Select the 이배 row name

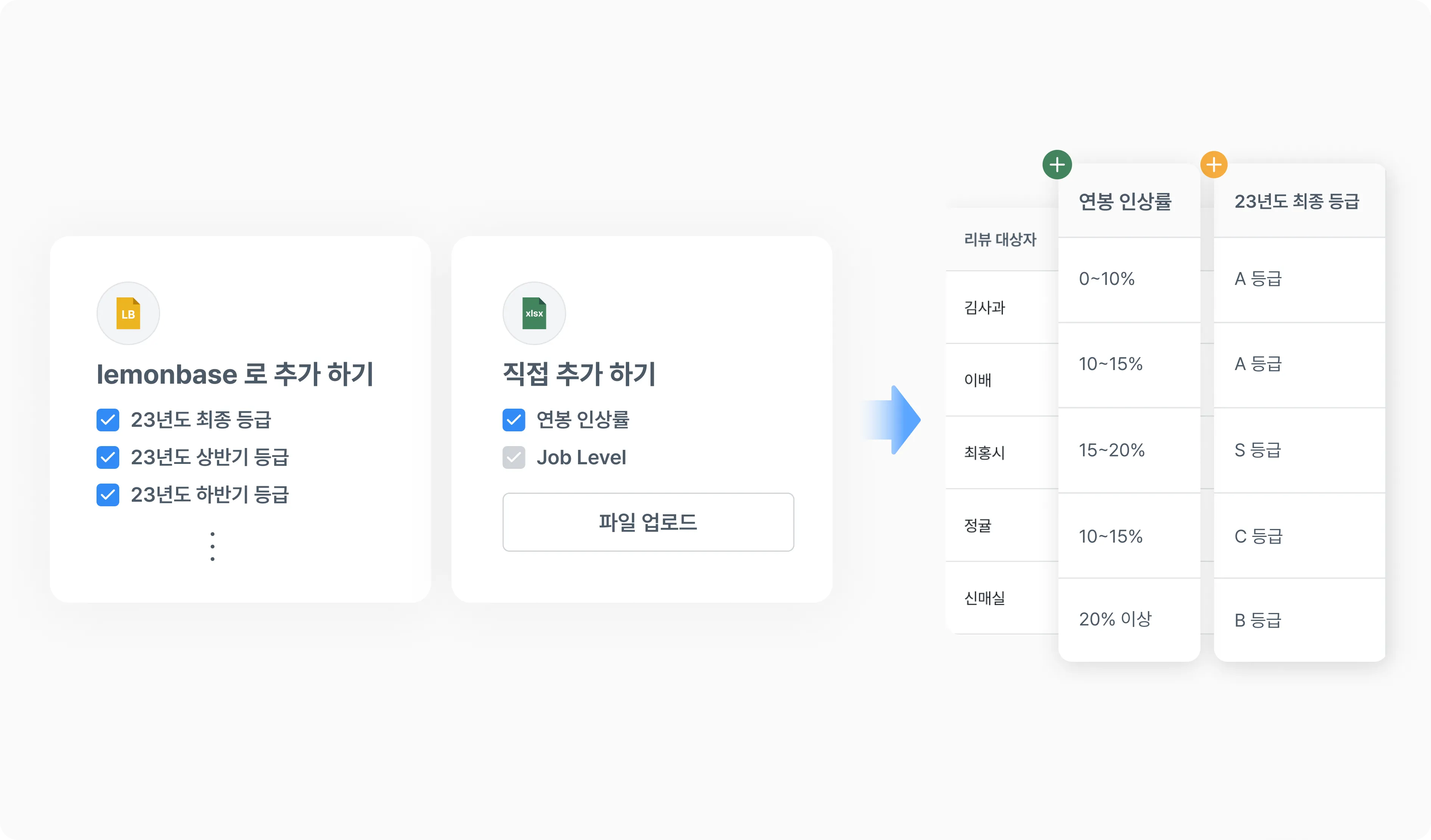(978, 380)
